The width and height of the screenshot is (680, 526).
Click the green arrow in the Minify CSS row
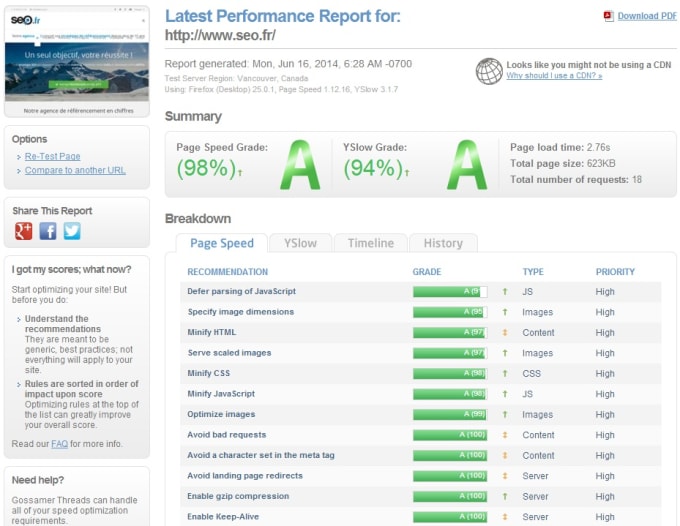point(505,373)
